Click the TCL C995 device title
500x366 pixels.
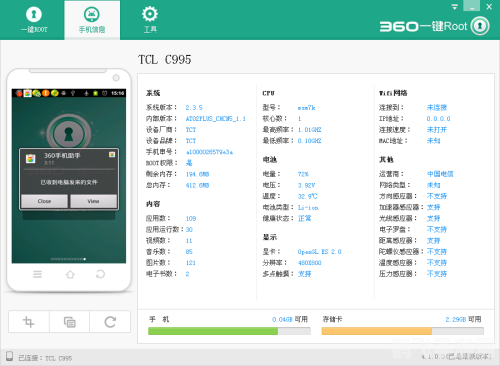point(165,60)
